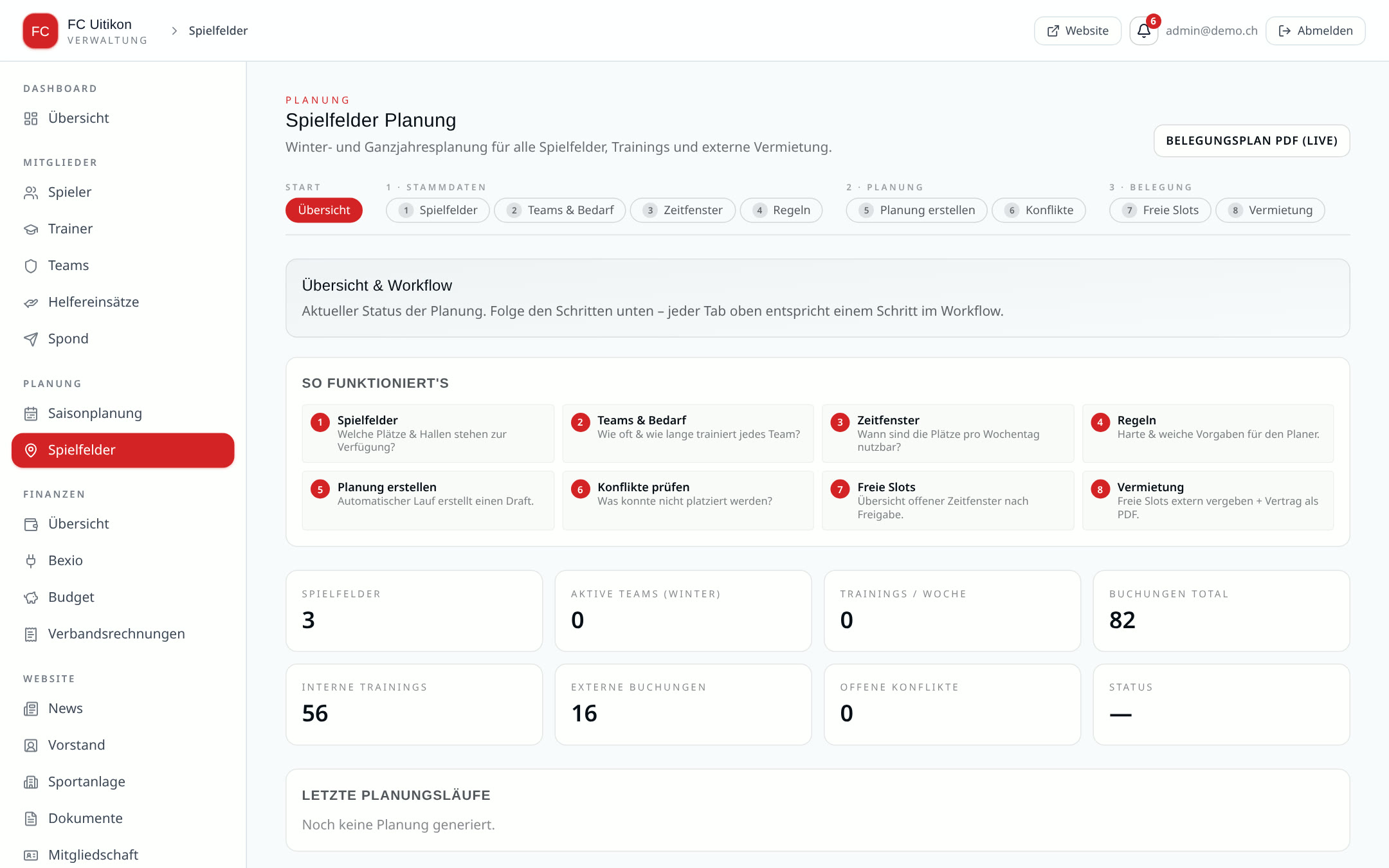Click the Verbandsrechnungen receipt icon
1389x868 pixels.
point(31,634)
